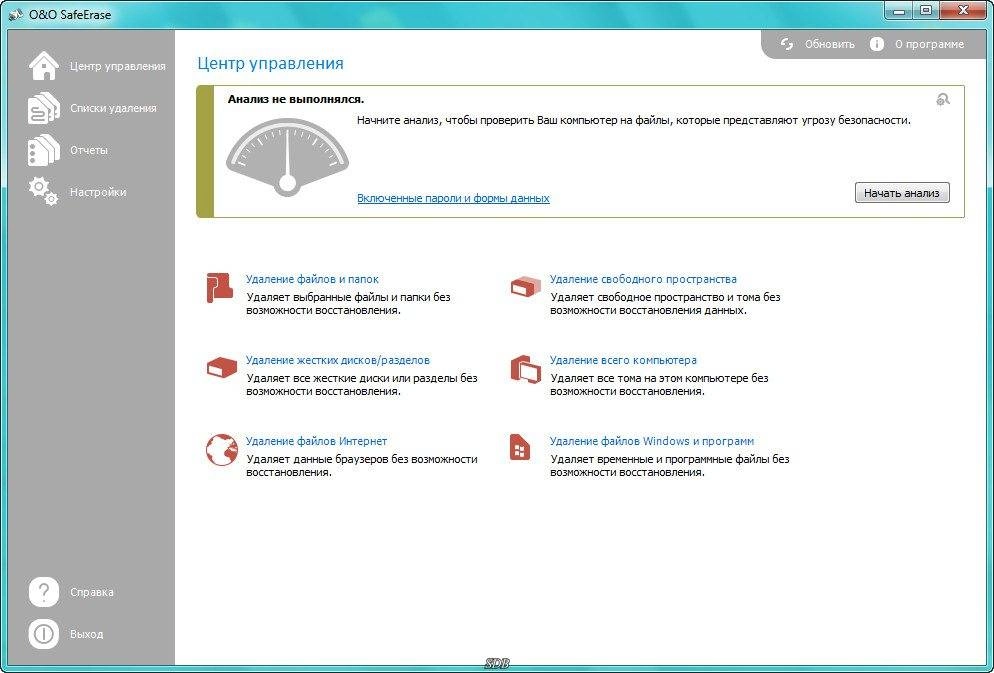The width and height of the screenshot is (994, 673).
Task: Click the Удаление свободного пространства icon
Action: click(526, 286)
